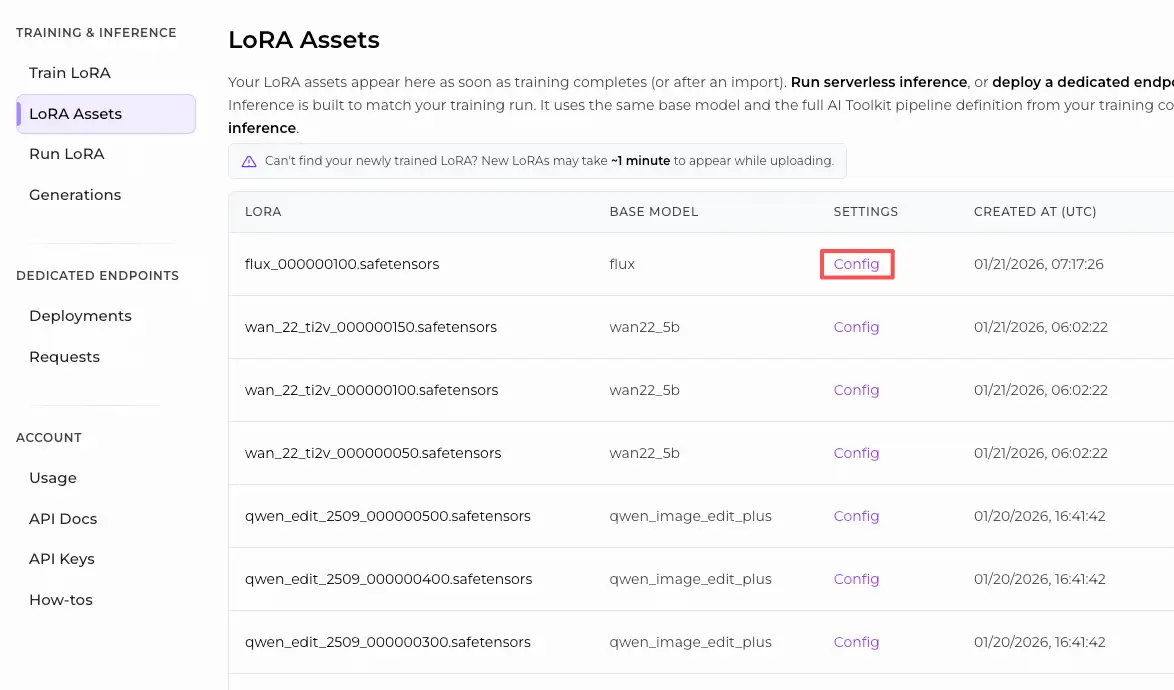
Task: Open the Train LoRA page
Action: (x=69, y=72)
